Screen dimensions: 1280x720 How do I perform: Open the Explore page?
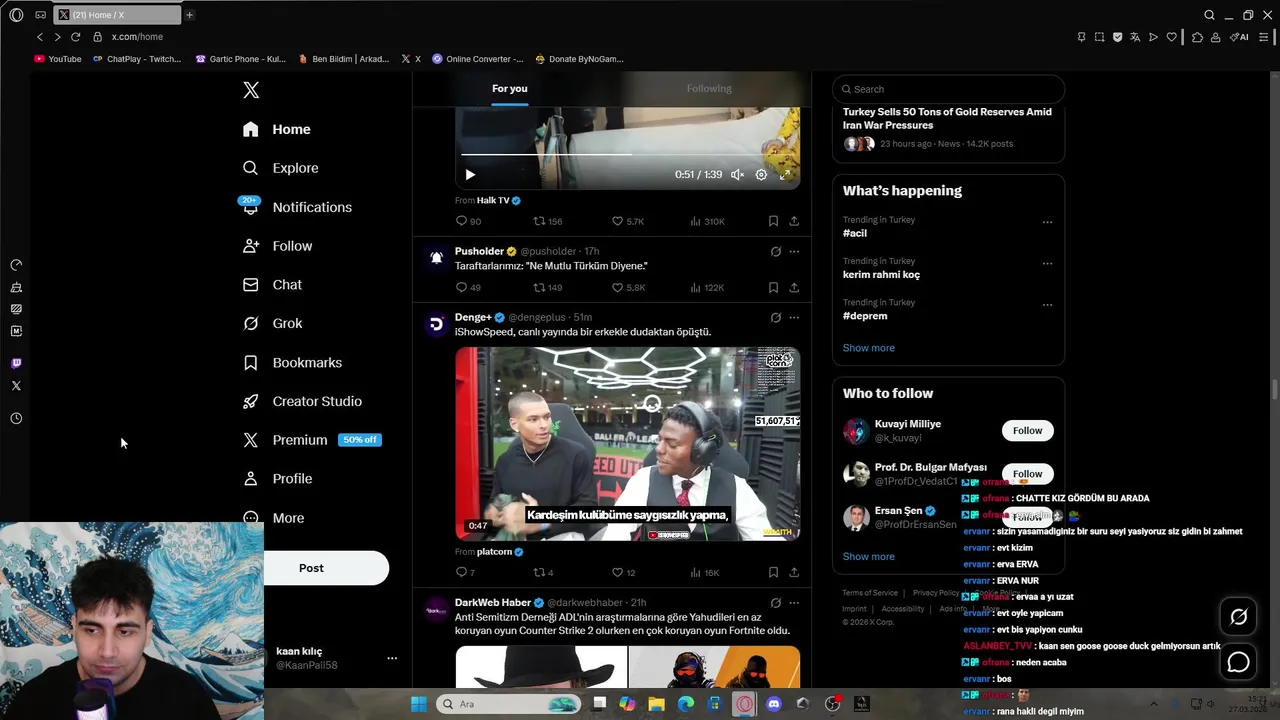point(281,168)
